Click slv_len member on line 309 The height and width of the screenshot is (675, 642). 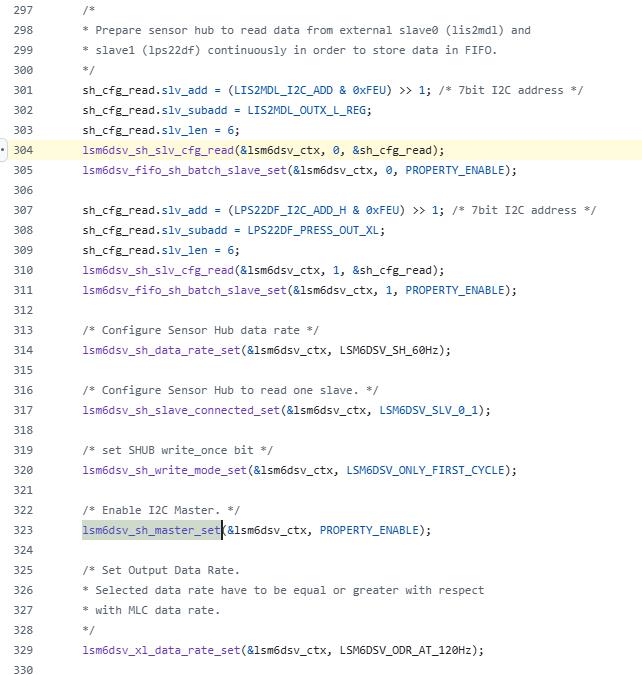pos(184,251)
